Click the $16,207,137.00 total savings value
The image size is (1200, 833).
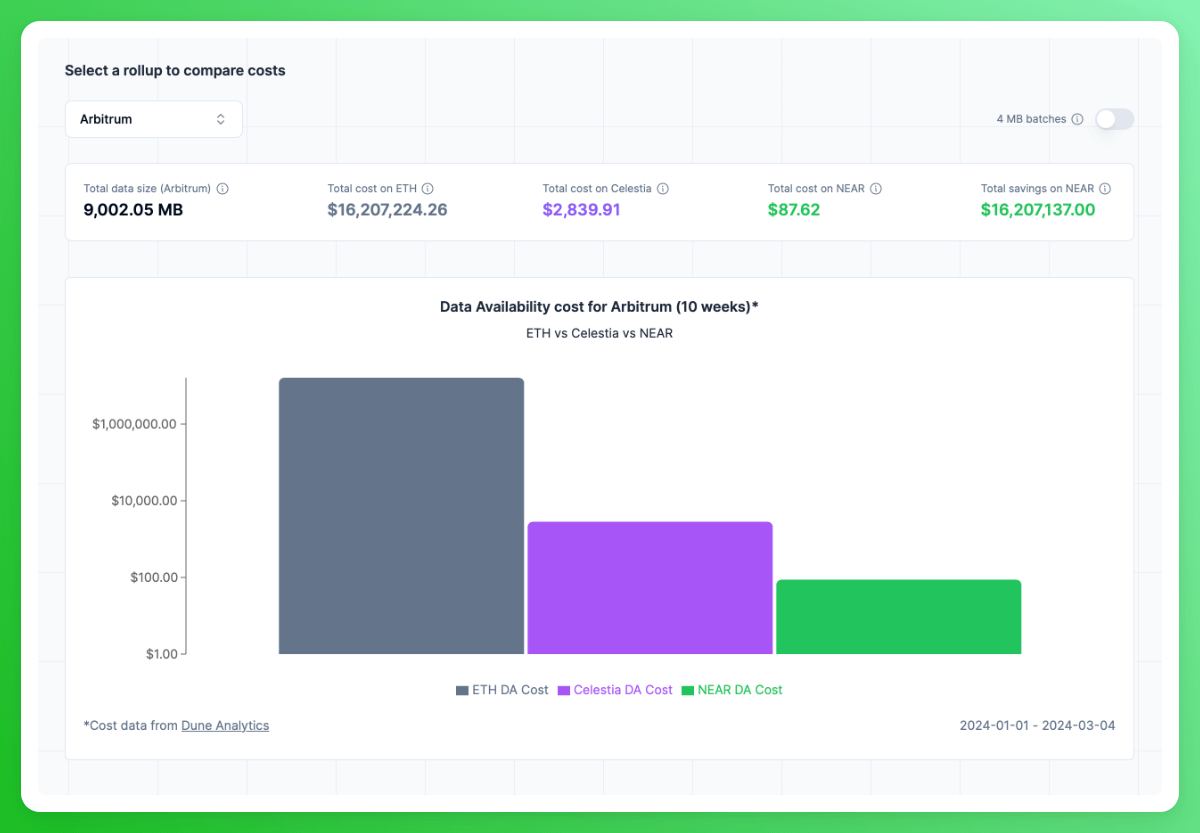click(1037, 210)
